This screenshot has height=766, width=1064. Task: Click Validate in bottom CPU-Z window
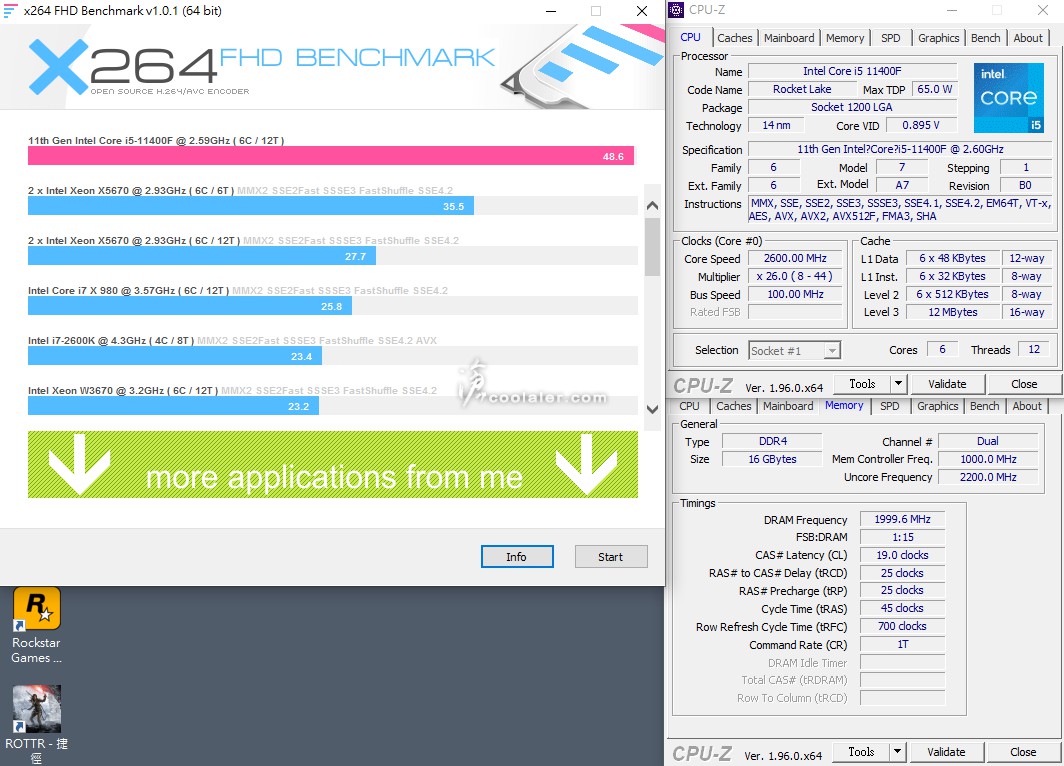(x=946, y=752)
